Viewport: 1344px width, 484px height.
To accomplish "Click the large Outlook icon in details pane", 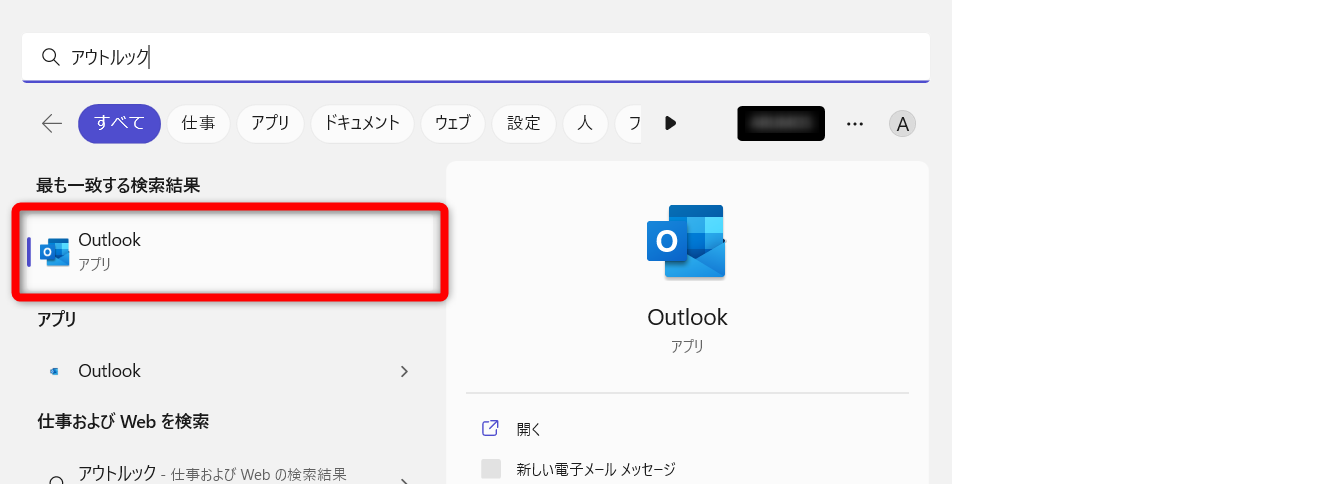I will click(x=686, y=243).
